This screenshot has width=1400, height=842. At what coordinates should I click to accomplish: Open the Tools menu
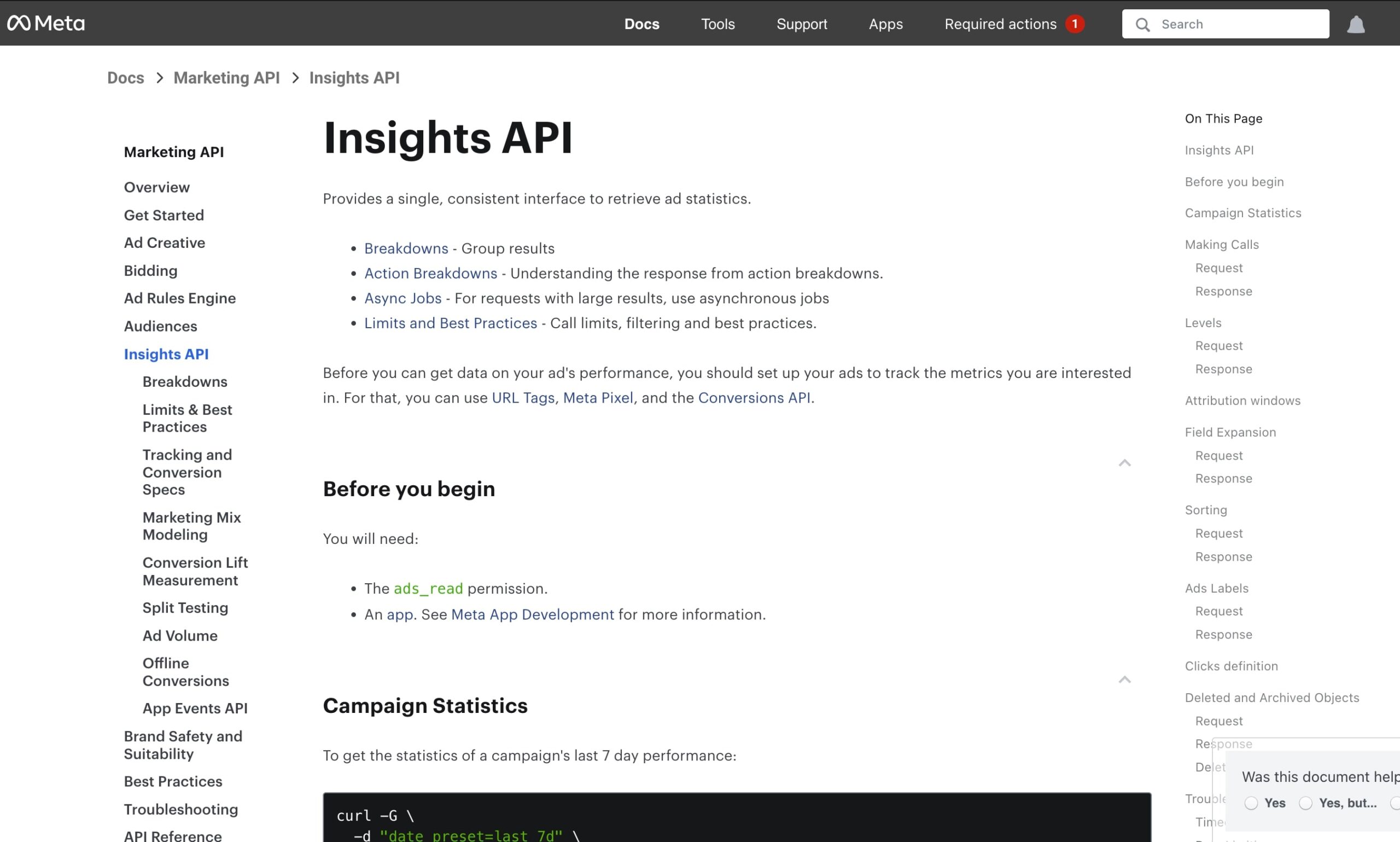click(717, 24)
